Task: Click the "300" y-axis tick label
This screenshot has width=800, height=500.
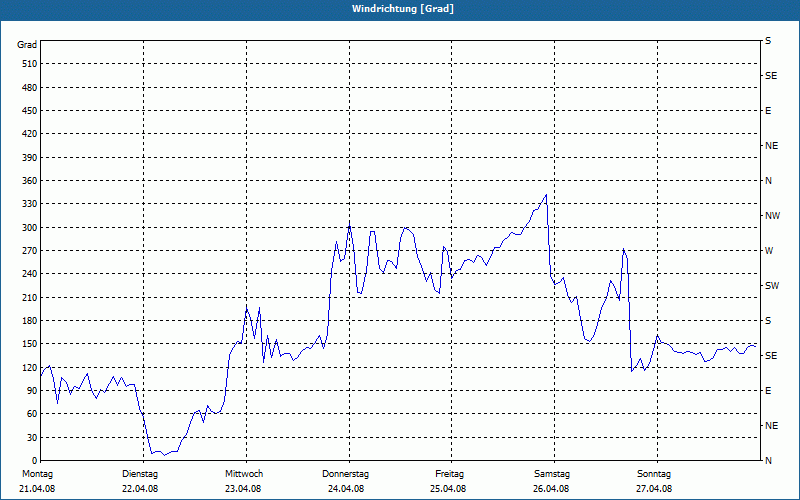Action: (30, 228)
